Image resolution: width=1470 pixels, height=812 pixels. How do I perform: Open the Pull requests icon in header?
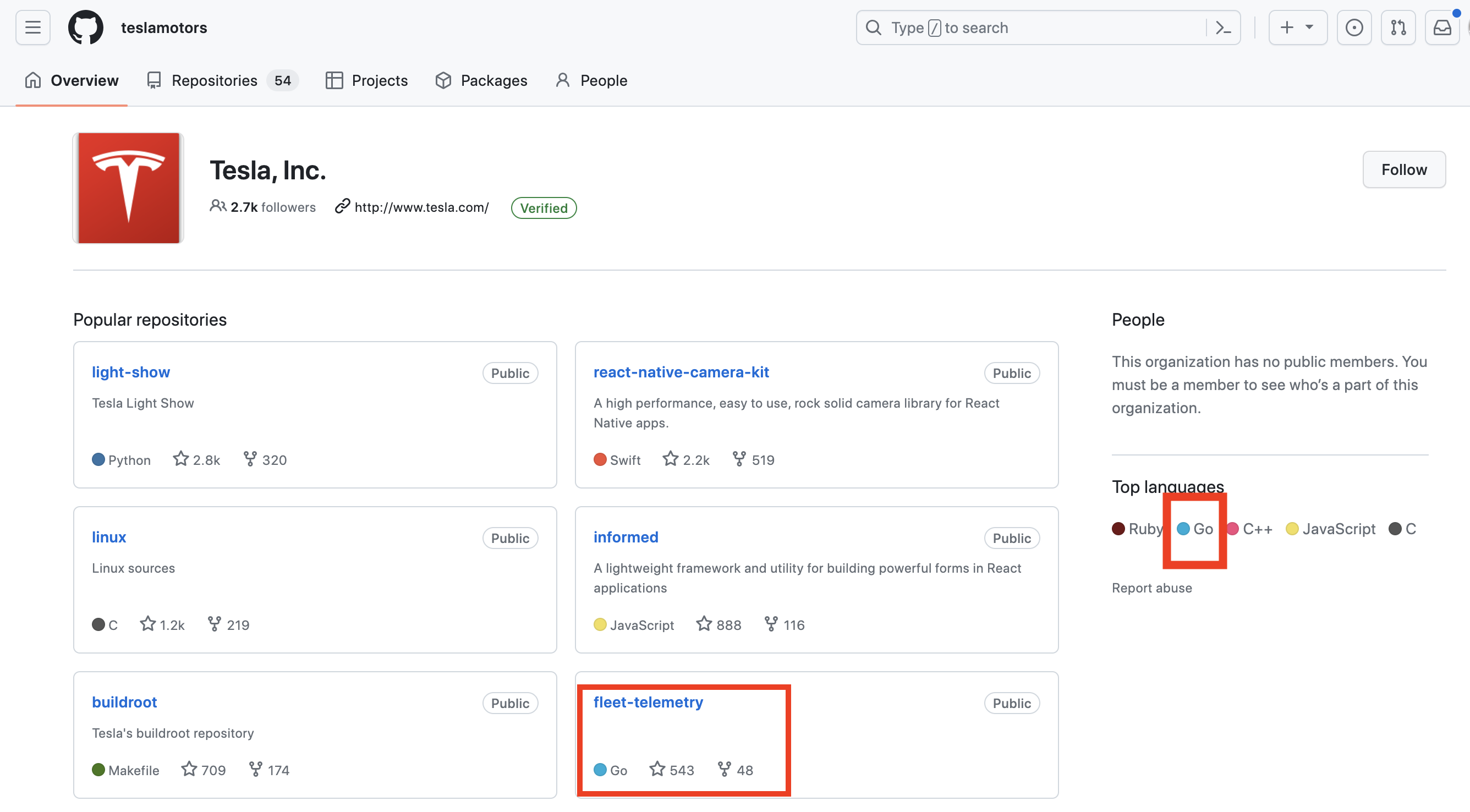(x=1398, y=28)
